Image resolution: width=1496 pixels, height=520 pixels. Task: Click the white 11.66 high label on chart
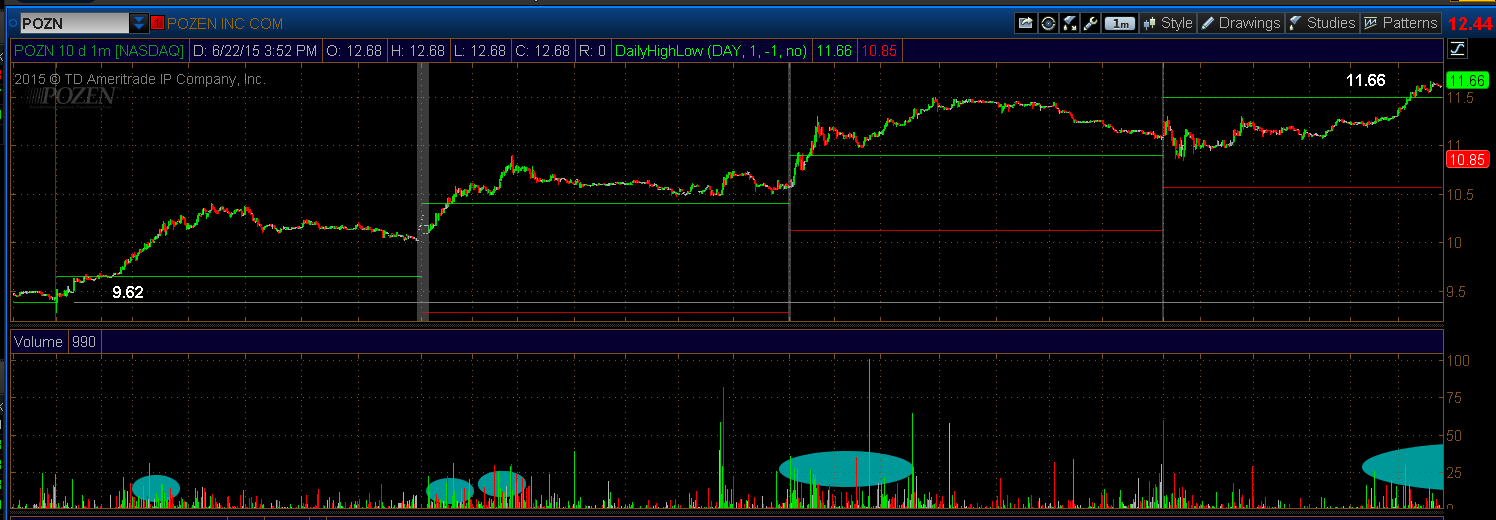point(1366,80)
